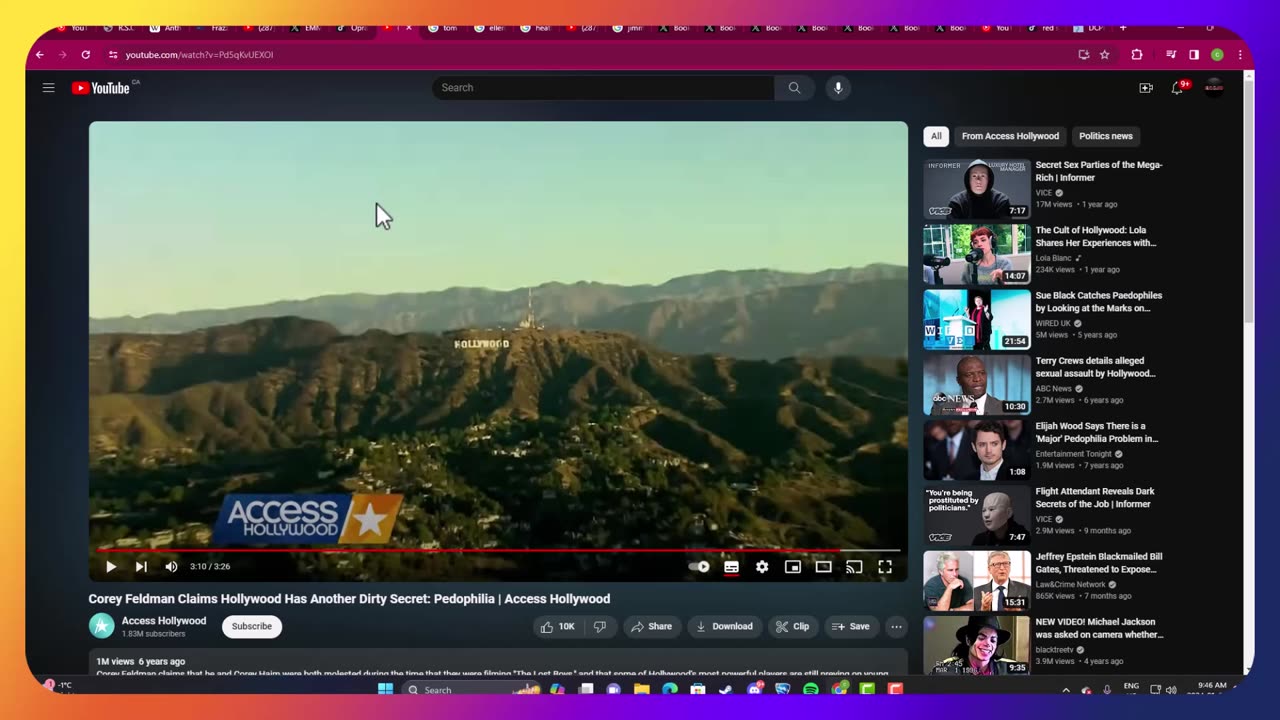Show hidden system tray icons
The image size is (1280, 720).
coord(1065,690)
